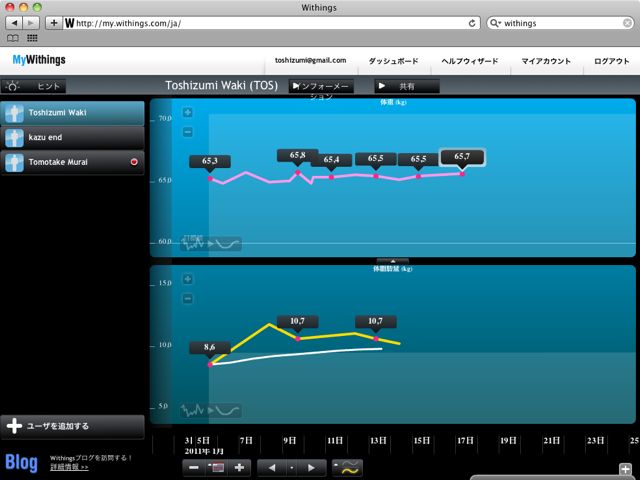Image resolution: width=640 pixels, height=480 pixels.
Task: Expand the インフォメーション panel
Action: coord(321,86)
